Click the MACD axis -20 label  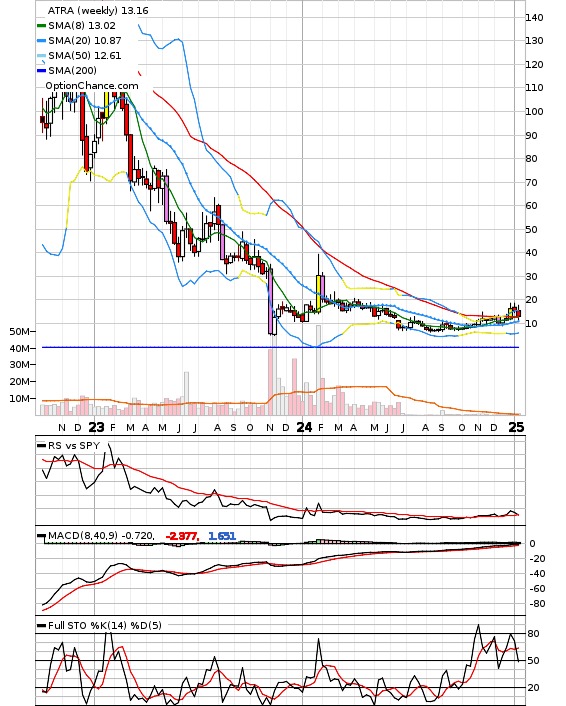pos(537,558)
